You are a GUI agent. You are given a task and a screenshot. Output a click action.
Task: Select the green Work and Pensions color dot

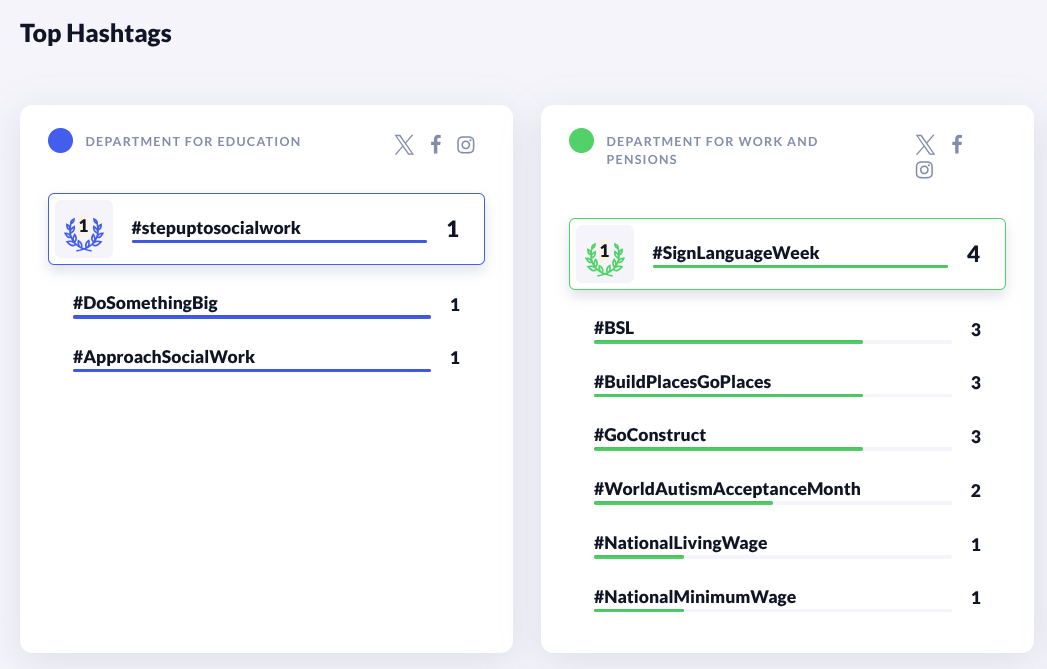pyautogui.click(x=581, y=141)
